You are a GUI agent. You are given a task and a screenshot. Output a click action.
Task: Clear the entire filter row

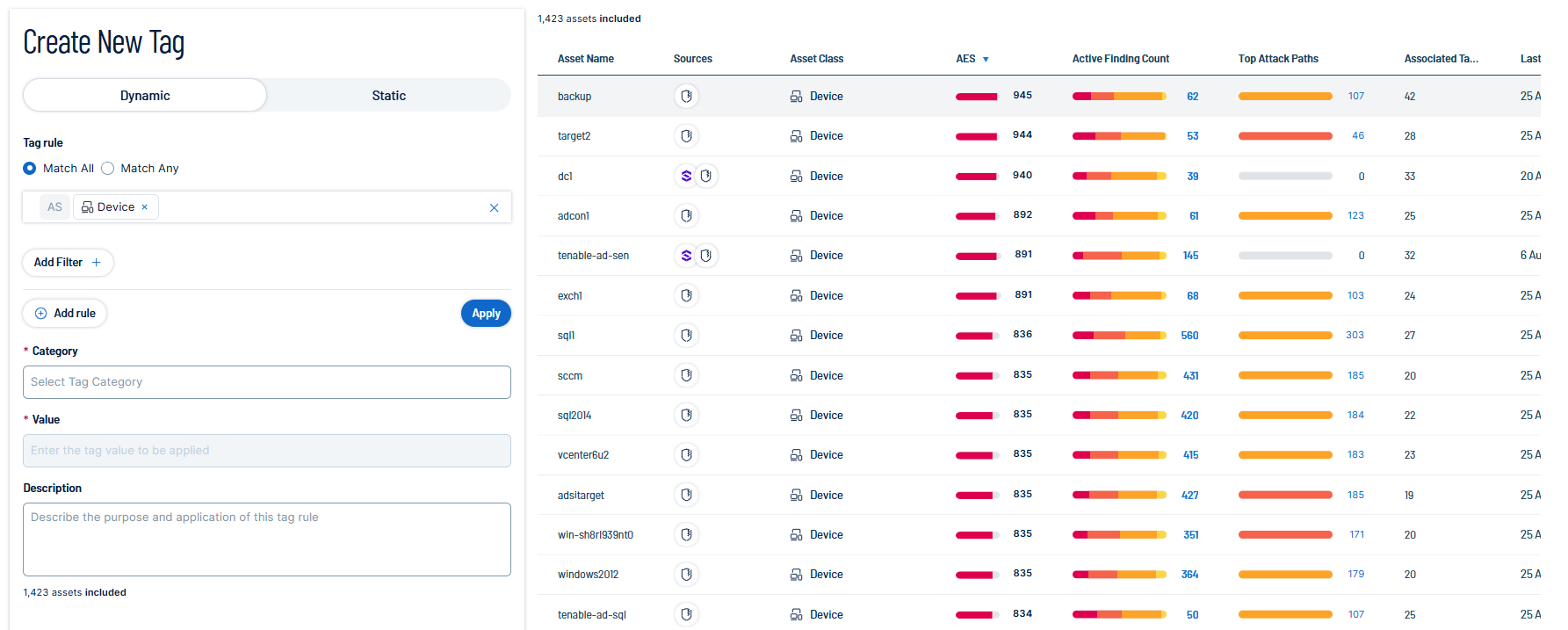click(x=494, y=208)
